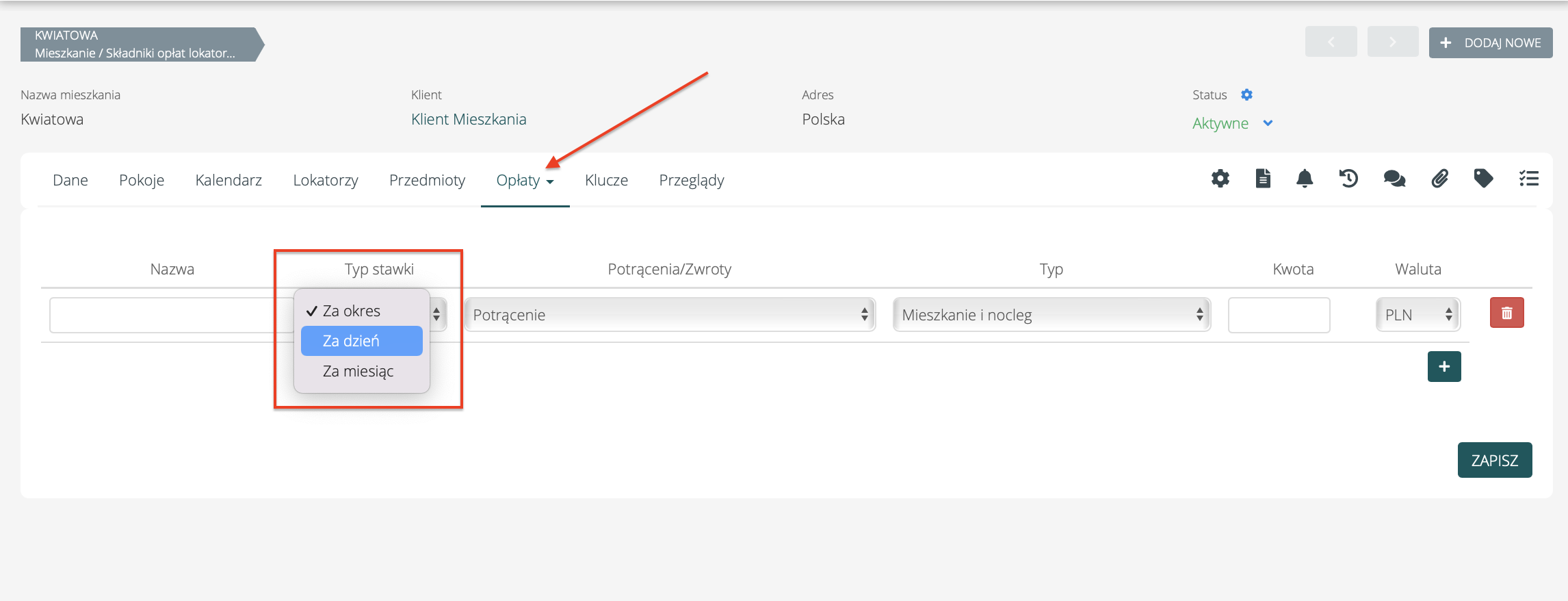Choose "Za miesiąc" from the rate list

click(x=358, y=371)
